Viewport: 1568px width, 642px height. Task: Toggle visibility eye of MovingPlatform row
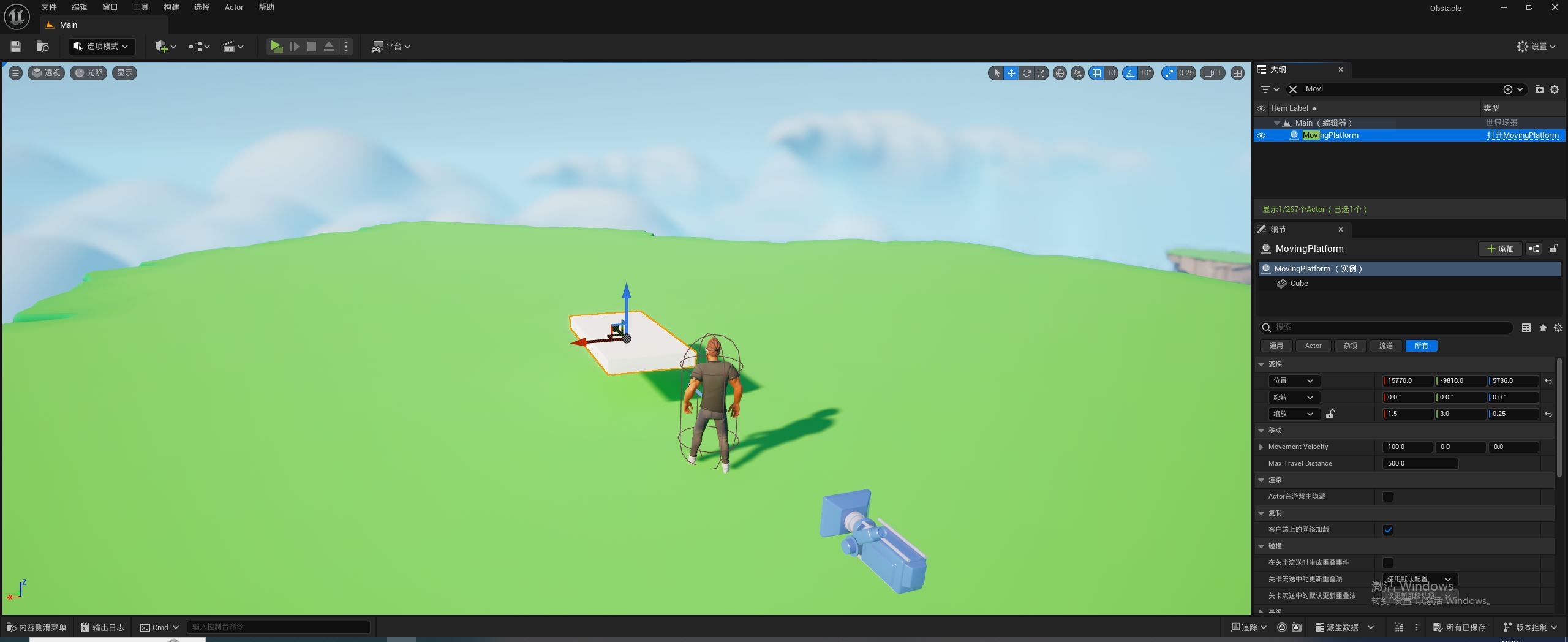(x=1261, y=135)
